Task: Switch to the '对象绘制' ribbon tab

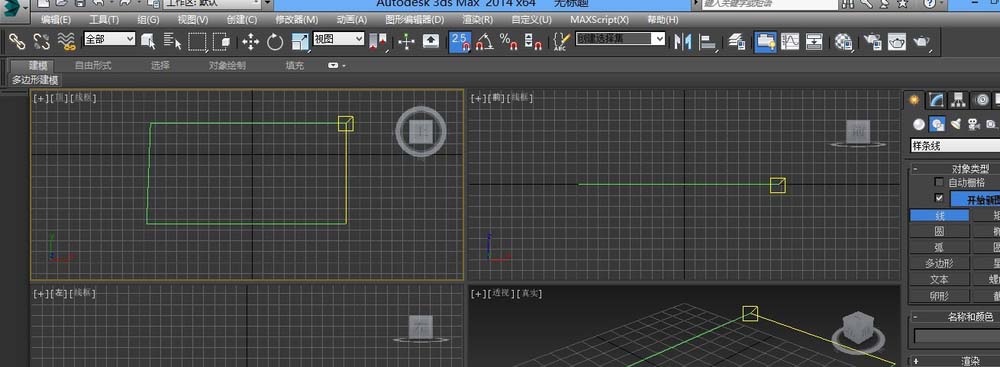Action: (x=227, y=65)
